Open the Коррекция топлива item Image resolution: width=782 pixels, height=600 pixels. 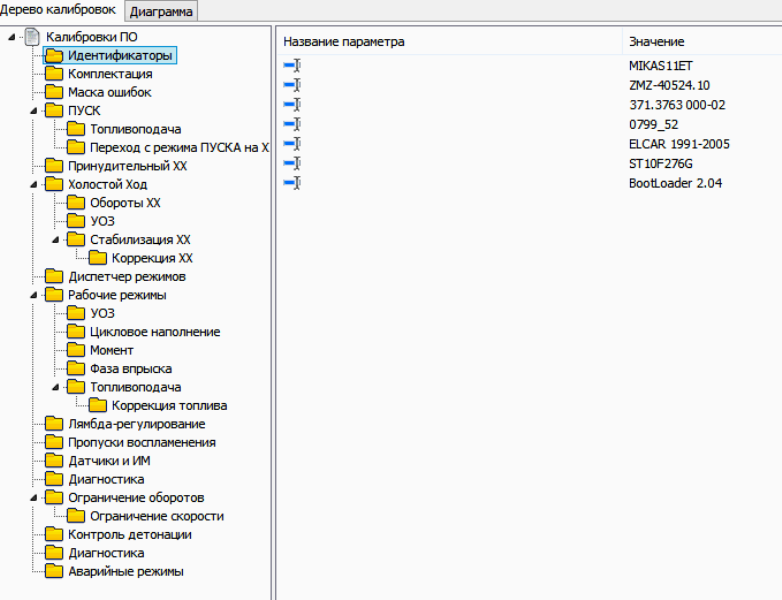click(x=169, y=406)
